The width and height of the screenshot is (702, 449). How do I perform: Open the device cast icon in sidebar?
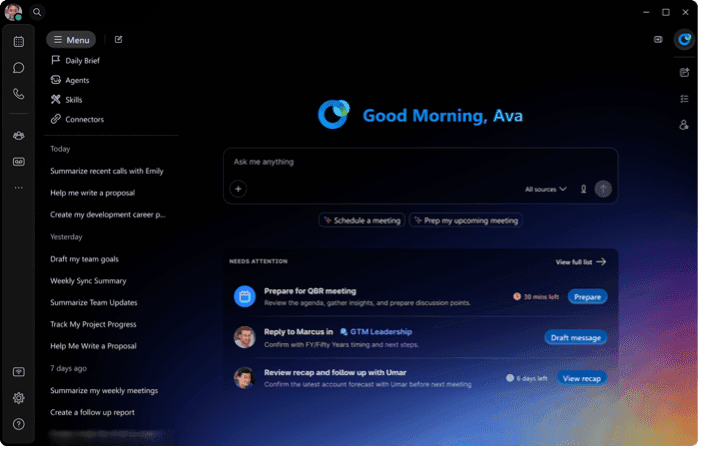pos(18,372)
